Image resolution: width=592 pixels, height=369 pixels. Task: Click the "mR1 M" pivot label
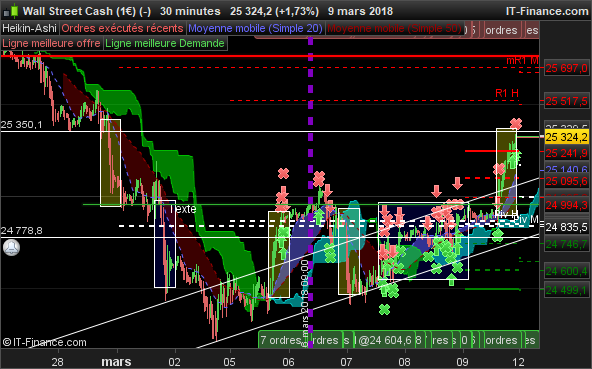tap(523, 60)
